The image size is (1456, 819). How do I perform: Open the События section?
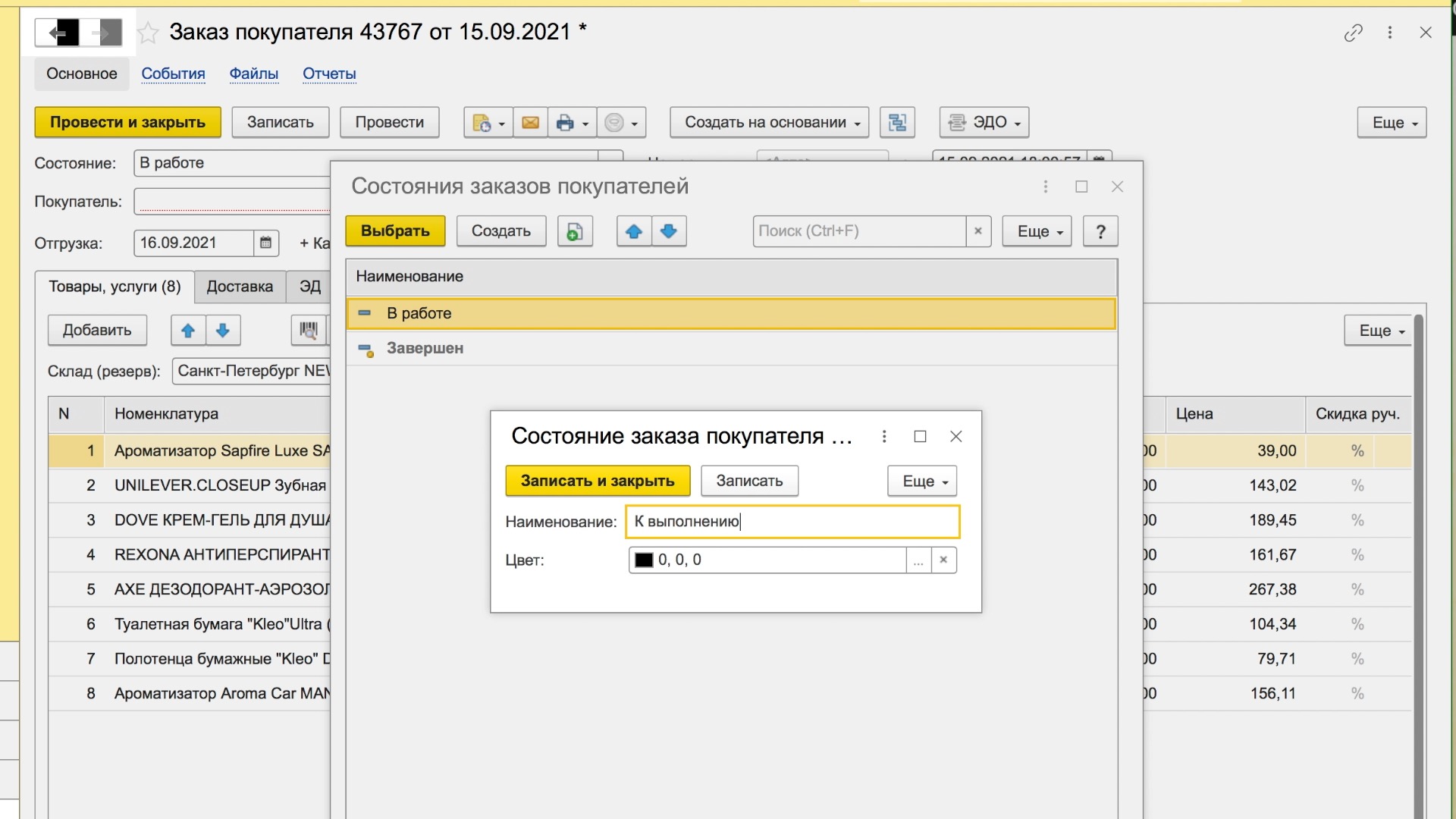click(x=174, y=74)
